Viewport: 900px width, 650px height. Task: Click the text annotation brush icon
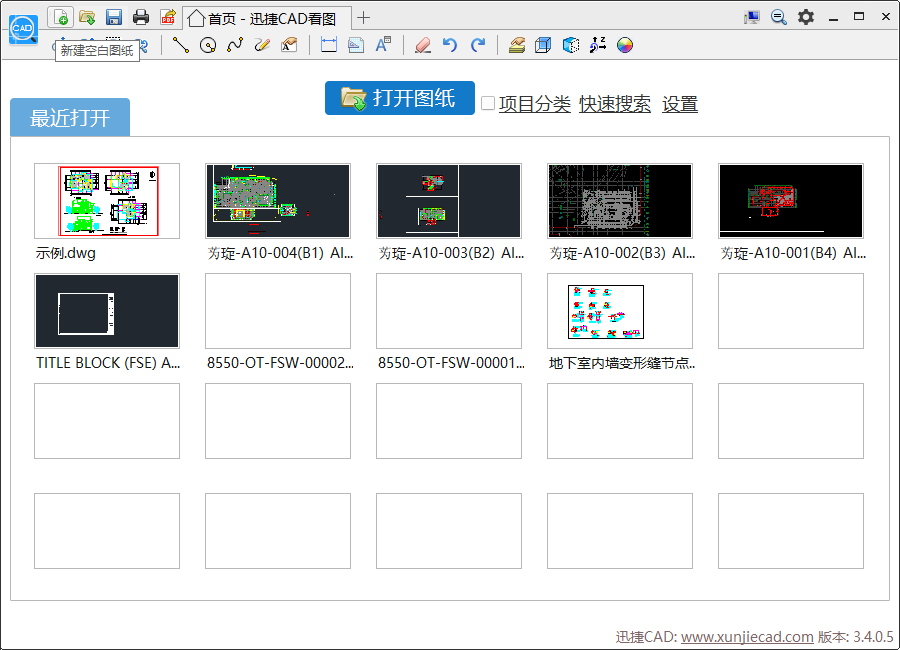[x=289, y=45]
